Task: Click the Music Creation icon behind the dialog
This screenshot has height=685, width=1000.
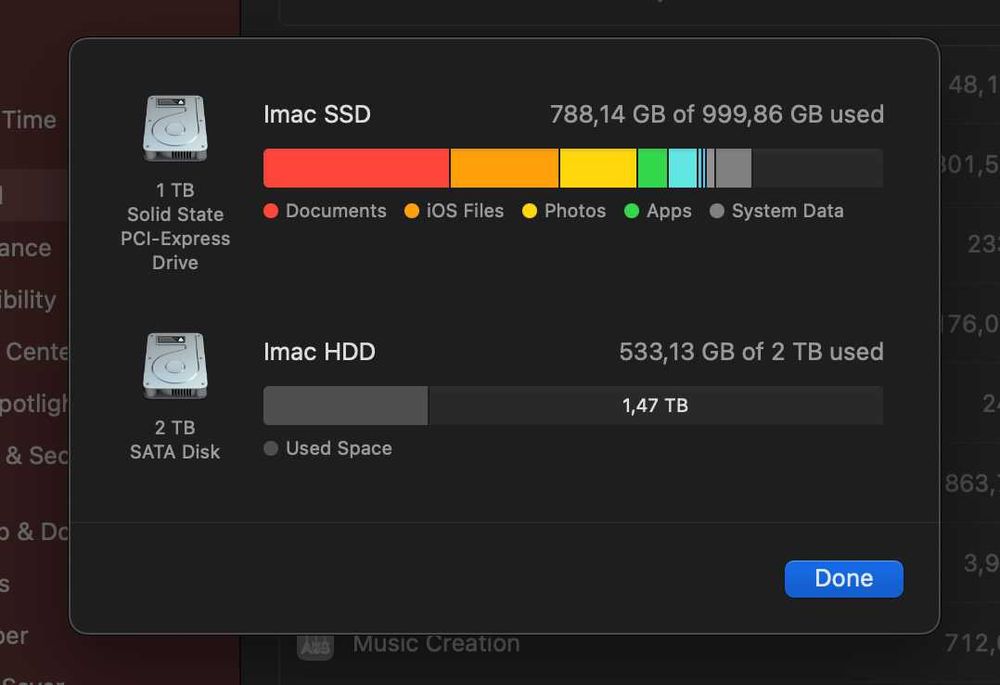Action: pos(315,645)
